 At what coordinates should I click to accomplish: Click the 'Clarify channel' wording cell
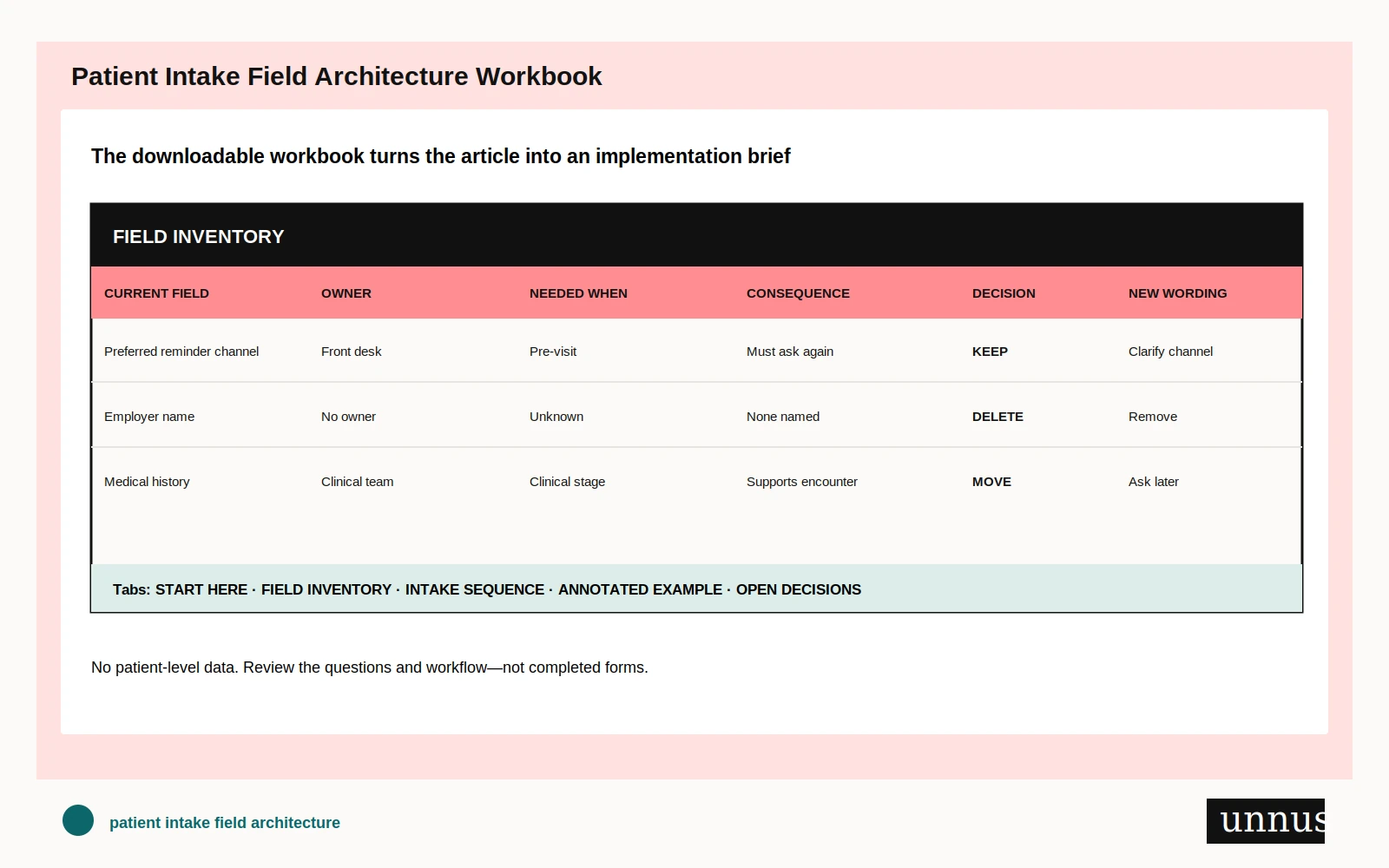tap(1170, 352)
